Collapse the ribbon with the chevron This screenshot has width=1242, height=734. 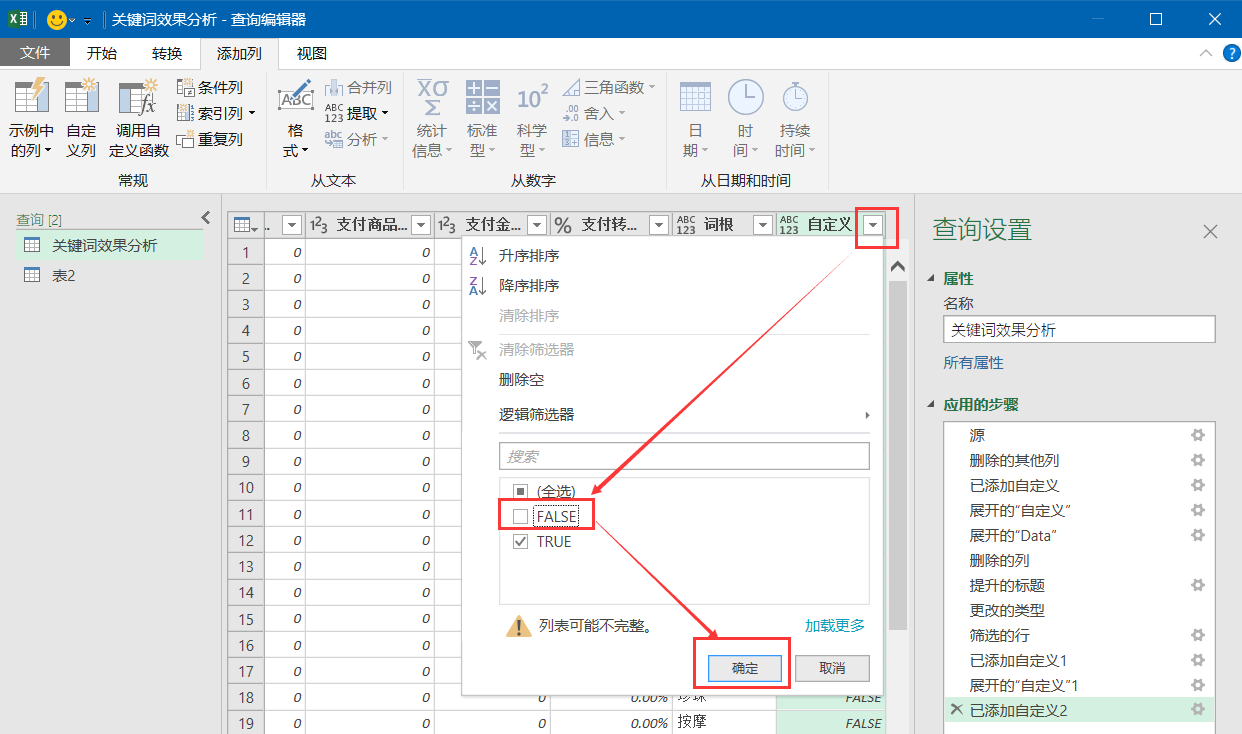(x=1208, y=53)
